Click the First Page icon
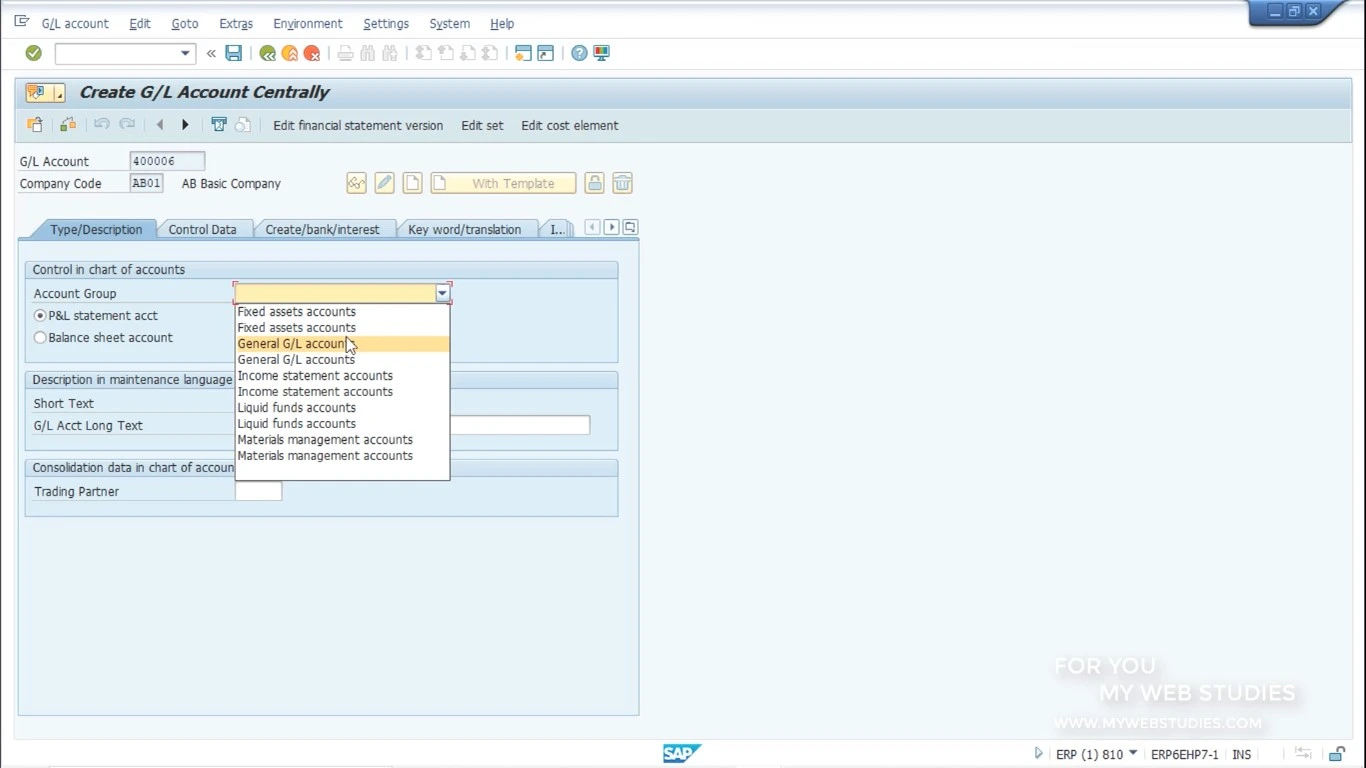 tap(423, 53)
